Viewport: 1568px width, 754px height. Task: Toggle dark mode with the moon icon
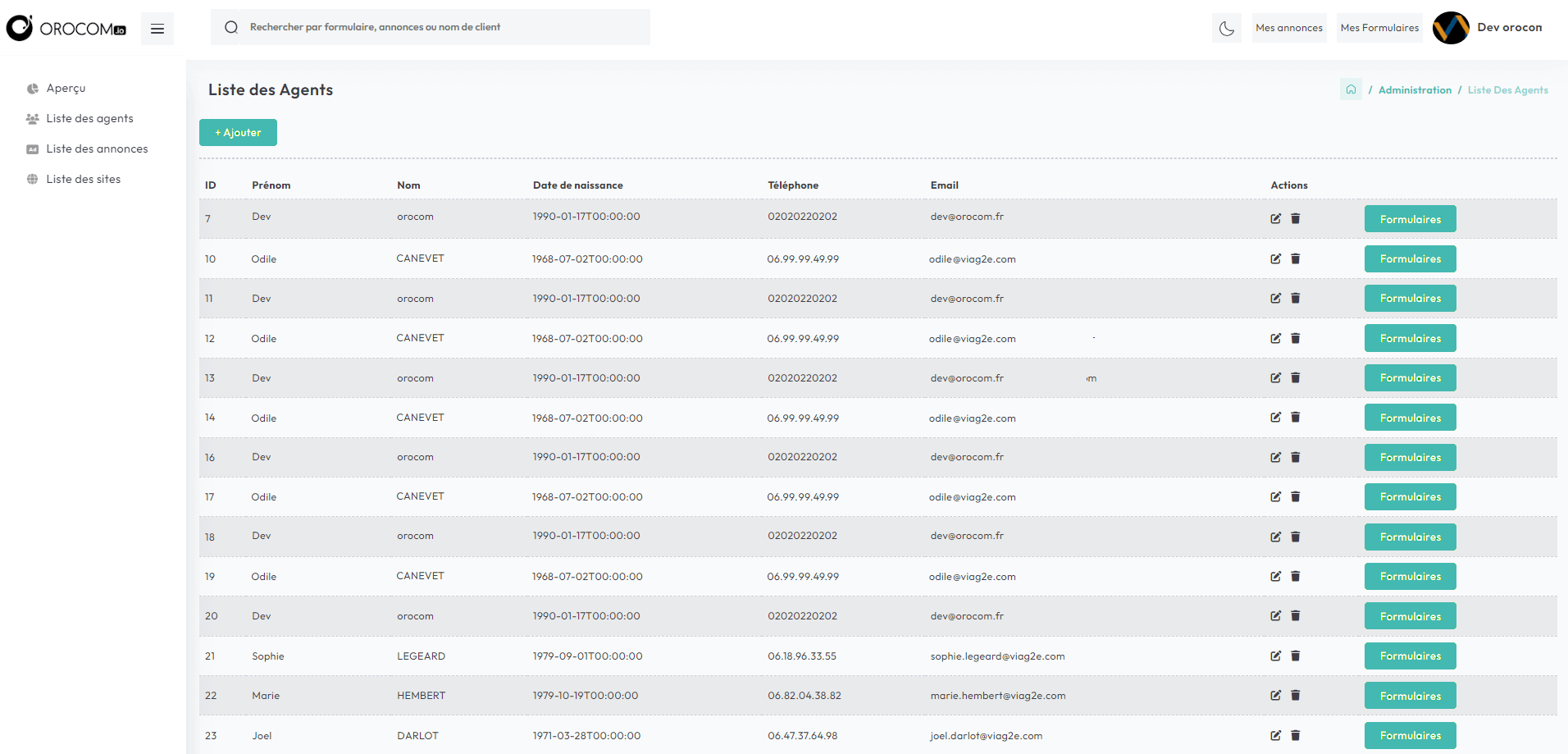click(x=1227, y=29)
